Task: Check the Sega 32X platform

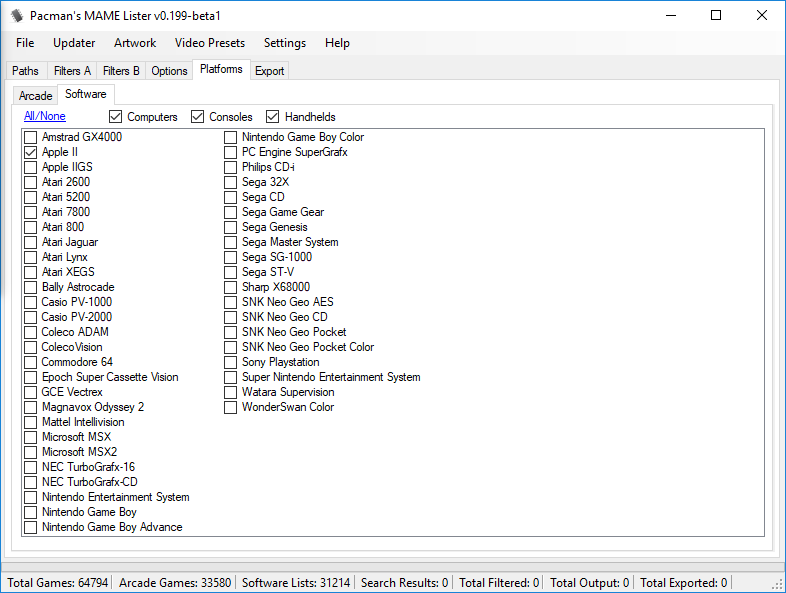Action: 231,182
